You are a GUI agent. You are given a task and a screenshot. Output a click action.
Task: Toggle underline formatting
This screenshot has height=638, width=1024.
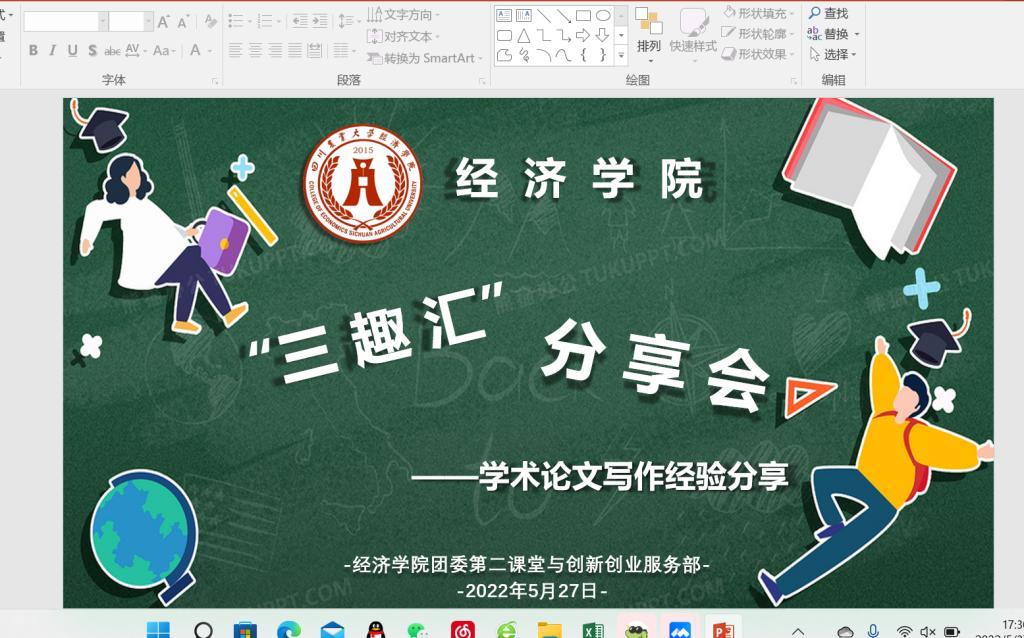(72, 51)
